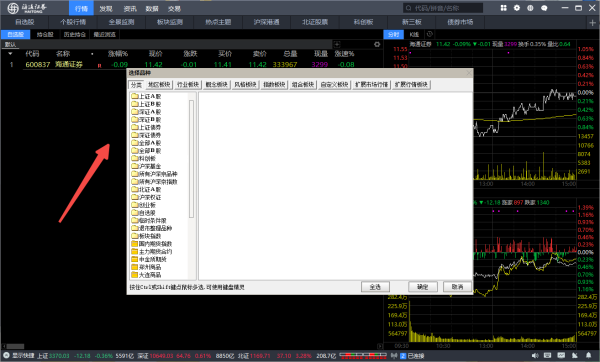Viewport: 600px width, 362px height.
Task: Switch to the 自定义板块 tab
Action: point(334,85)
